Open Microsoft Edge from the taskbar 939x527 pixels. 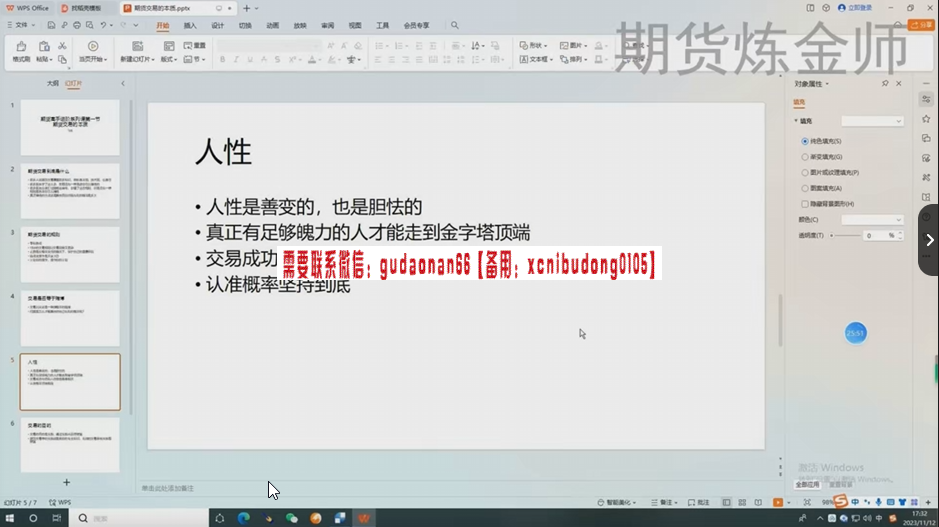coord(243,518)
